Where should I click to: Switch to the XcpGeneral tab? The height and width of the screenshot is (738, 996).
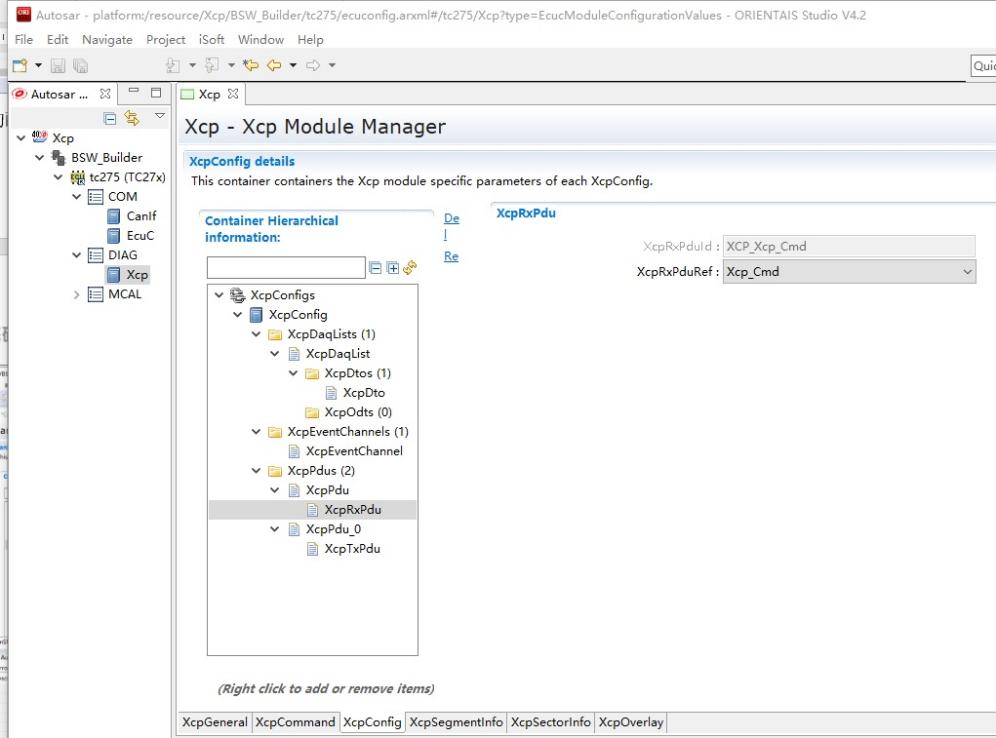(215, 722)
